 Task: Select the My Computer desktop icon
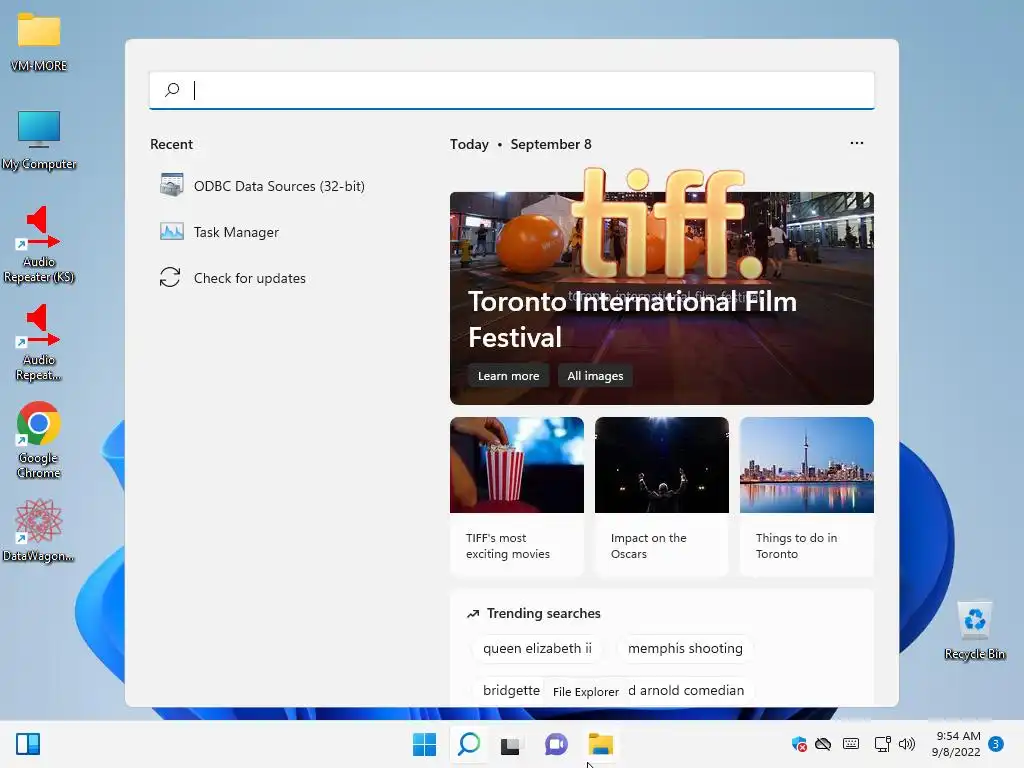(x=39, y=129)
